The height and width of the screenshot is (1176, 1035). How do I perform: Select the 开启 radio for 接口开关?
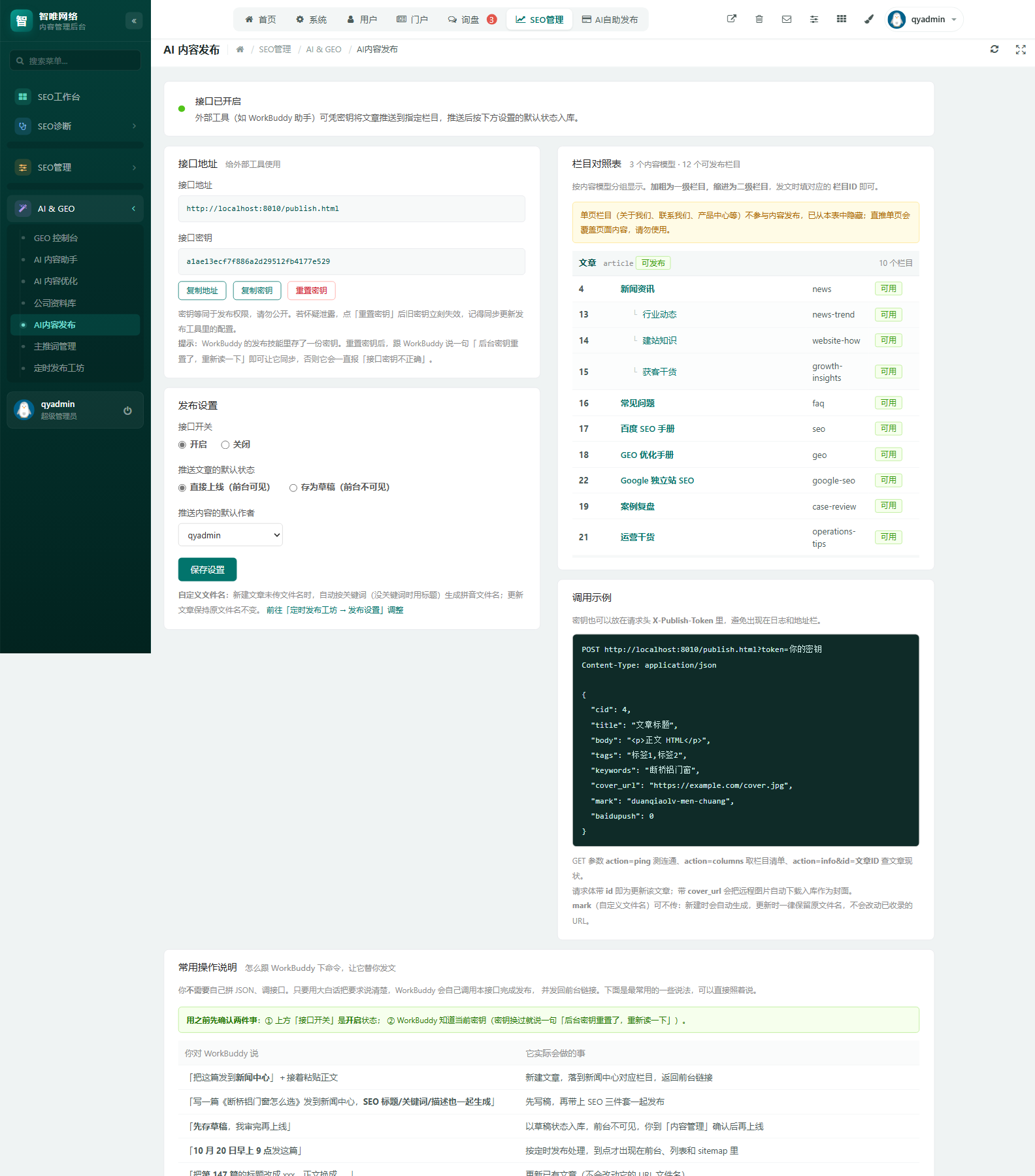tap(182, 445)
